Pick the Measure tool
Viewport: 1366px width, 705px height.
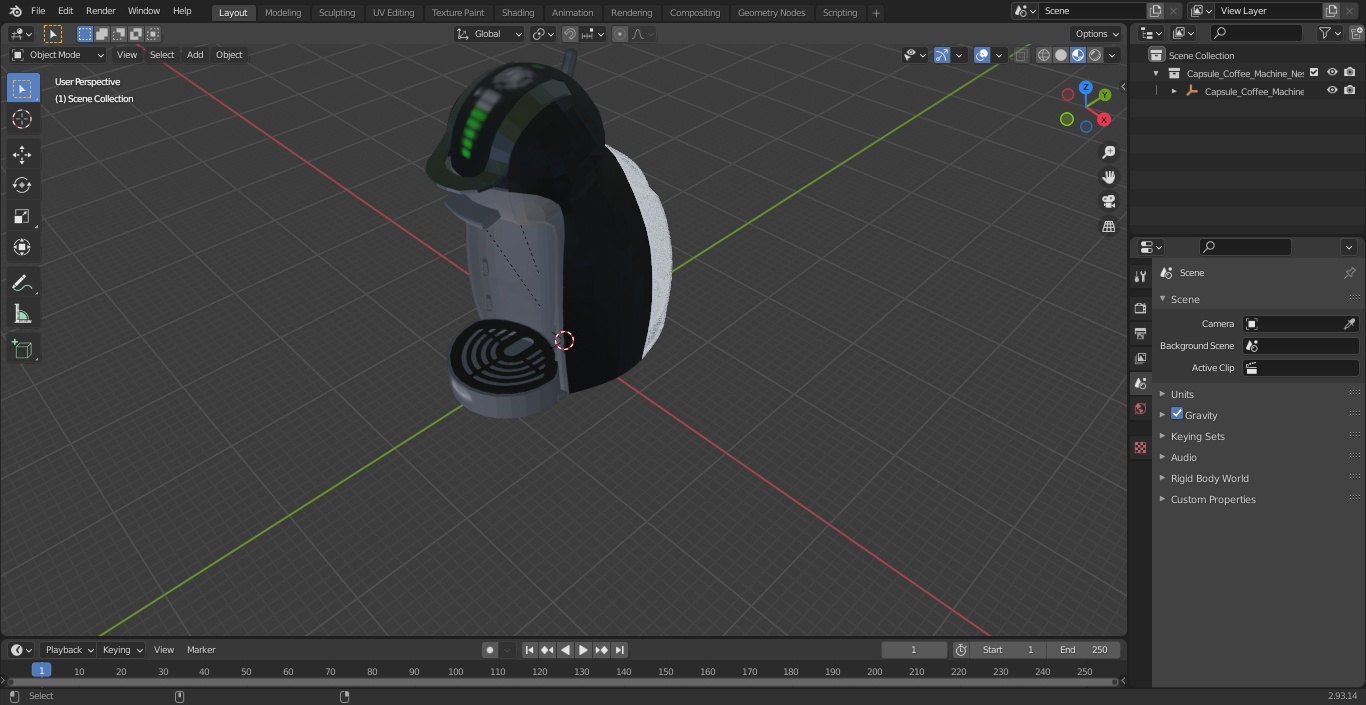[x=22, y=315]
